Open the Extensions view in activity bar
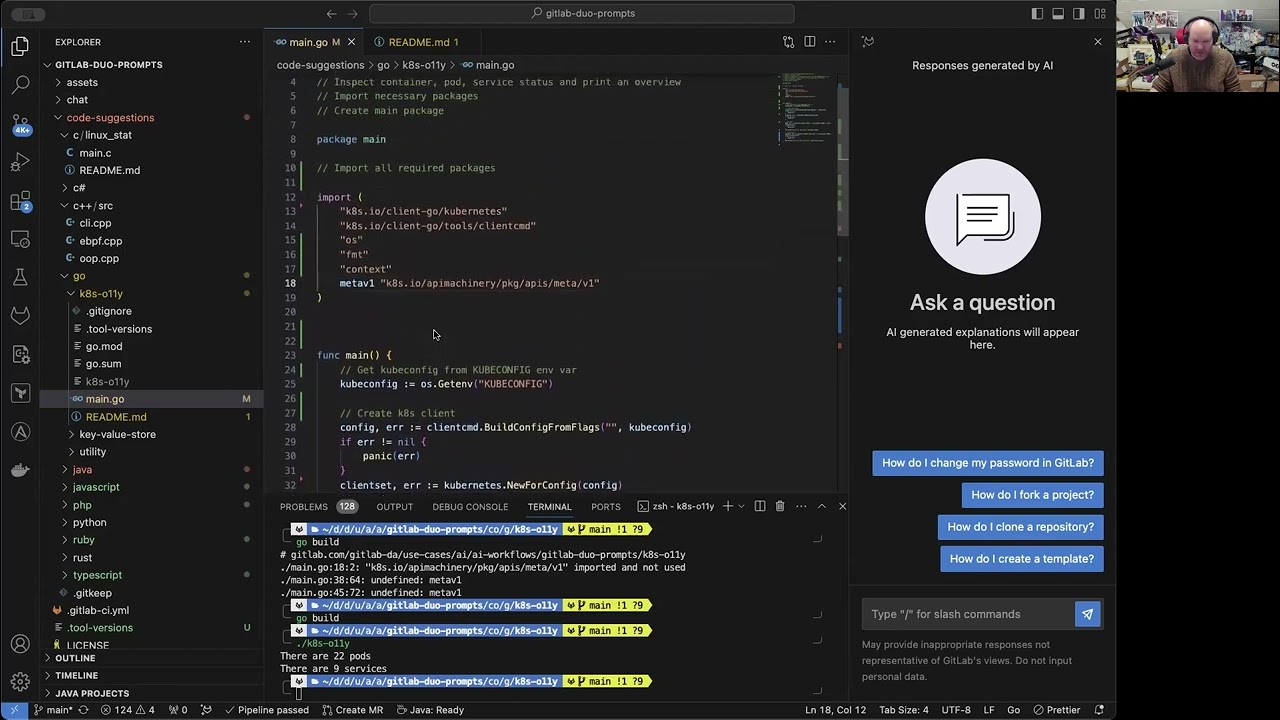The image size is (1280, 720). click(x=20, y=201)
